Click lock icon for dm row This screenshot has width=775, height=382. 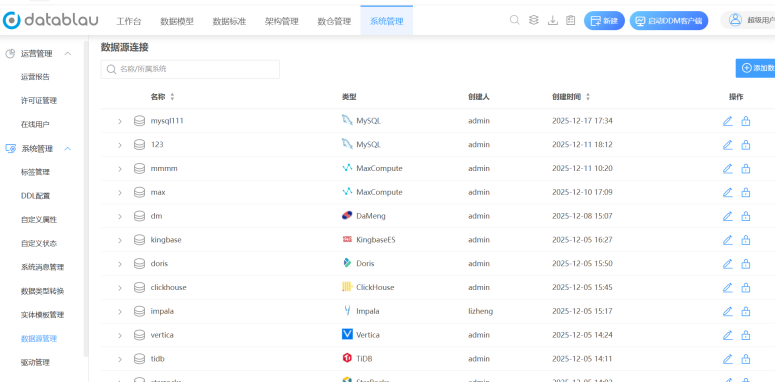(x=746, y=216)
